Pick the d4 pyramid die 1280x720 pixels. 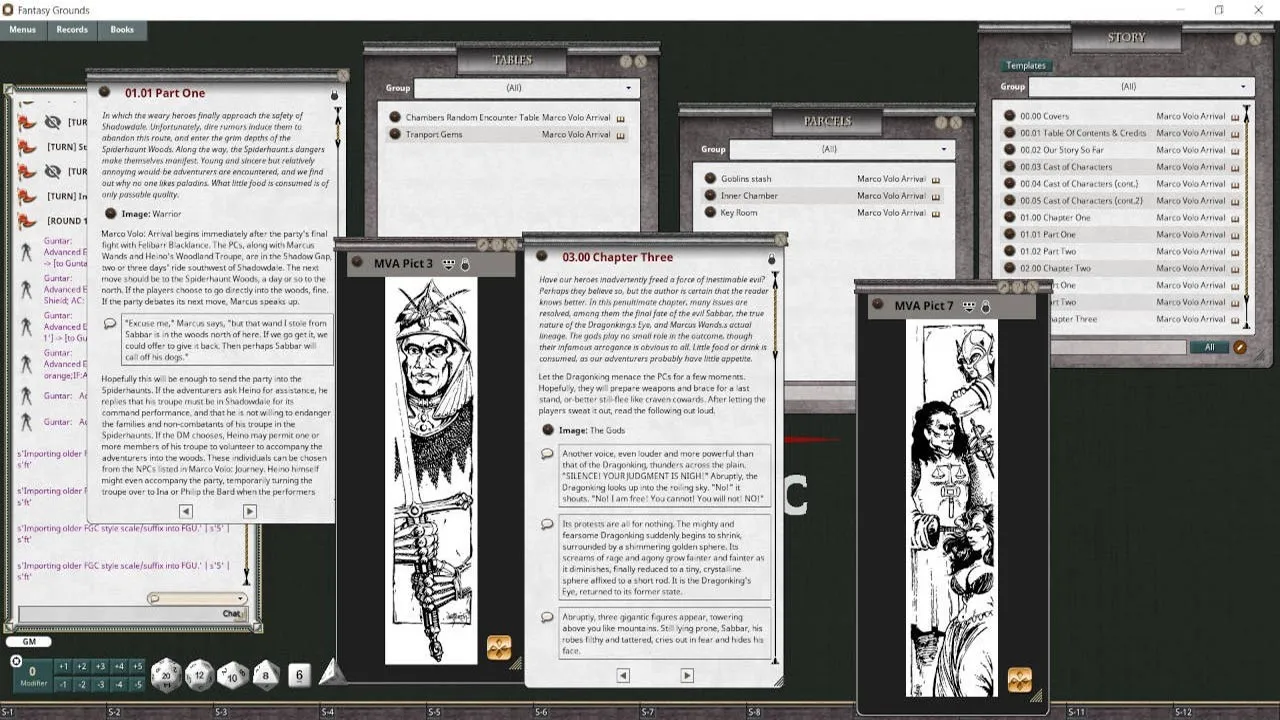click(x=332, y=673)
